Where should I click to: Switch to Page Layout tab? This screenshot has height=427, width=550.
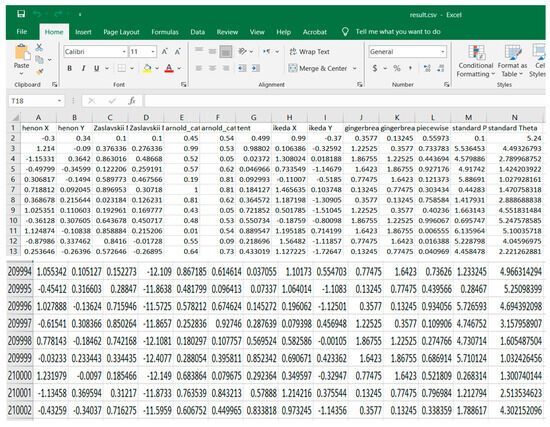(121, 32)
